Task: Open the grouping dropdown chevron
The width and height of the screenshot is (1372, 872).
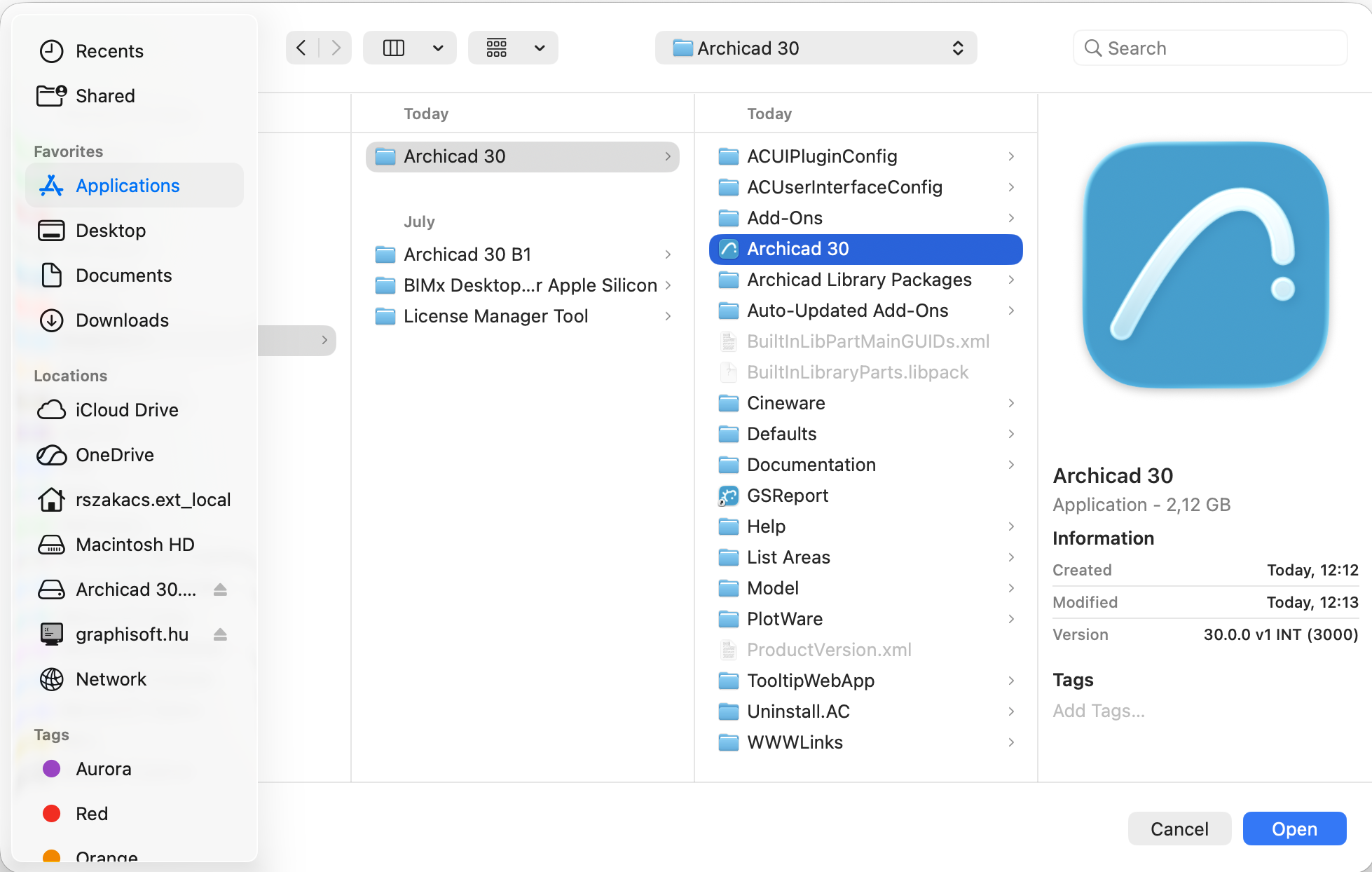Action: [540, 48]
